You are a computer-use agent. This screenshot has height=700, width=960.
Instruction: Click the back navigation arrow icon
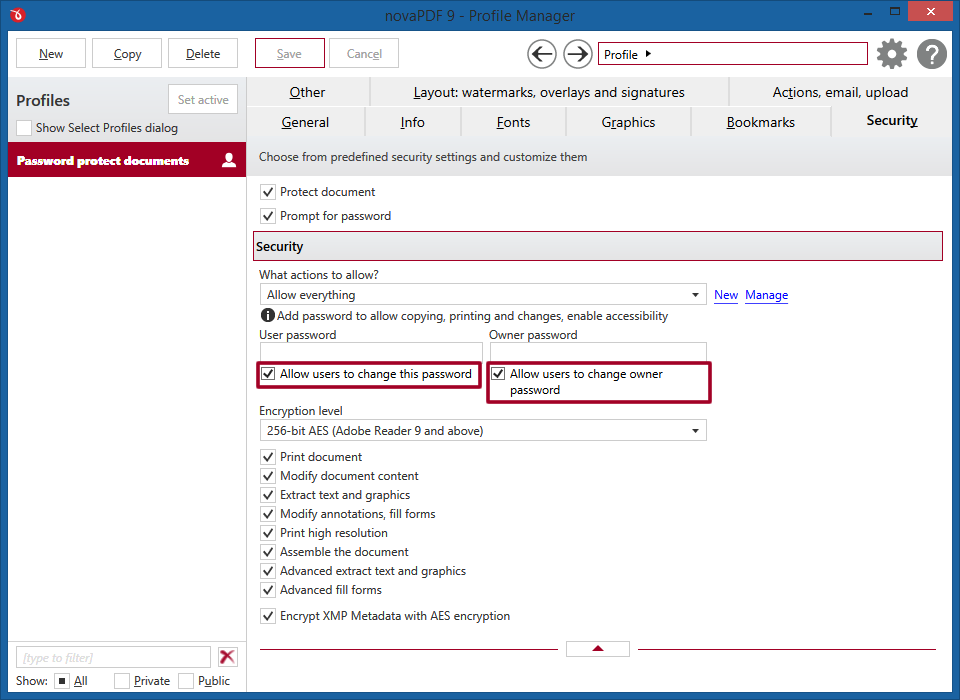(542, 55)
